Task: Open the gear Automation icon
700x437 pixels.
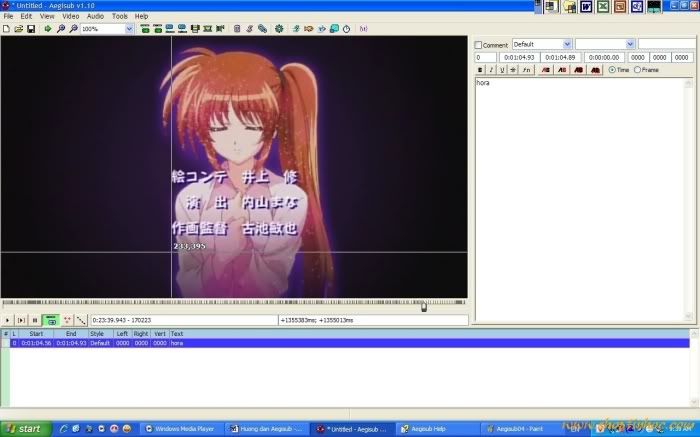Action: [x=279, y=29]
